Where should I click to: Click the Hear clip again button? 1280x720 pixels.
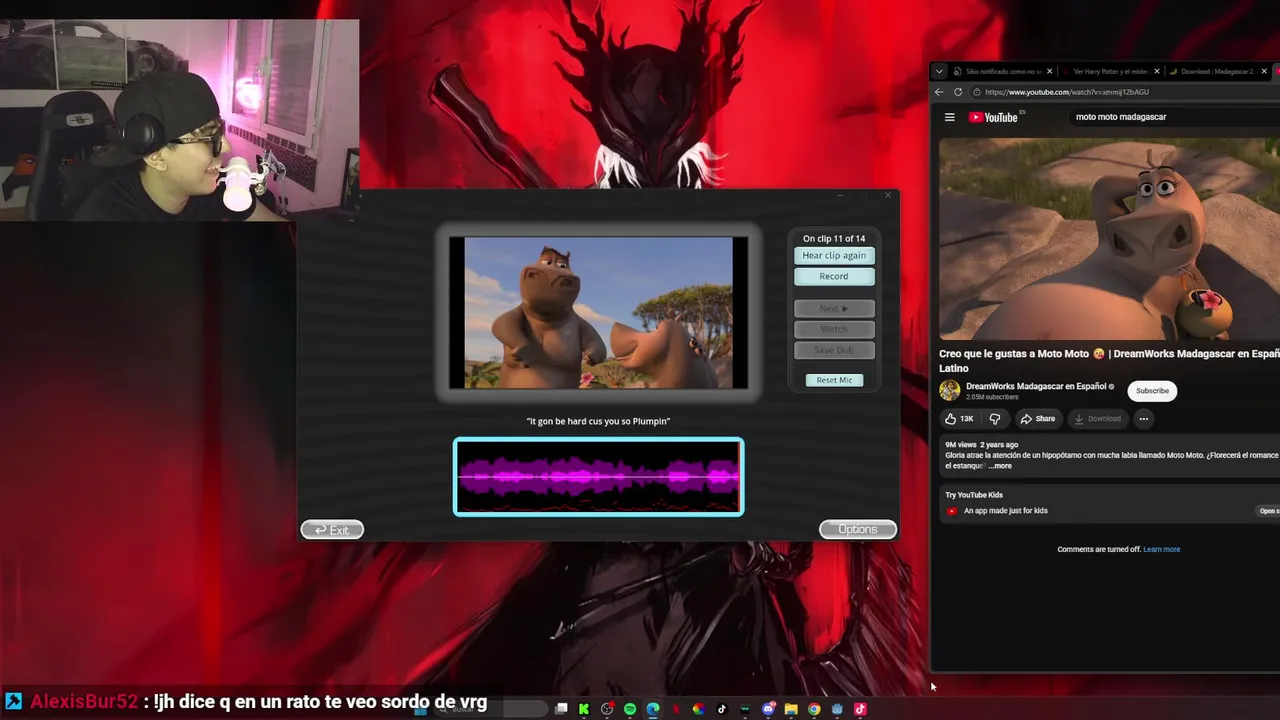834,255
